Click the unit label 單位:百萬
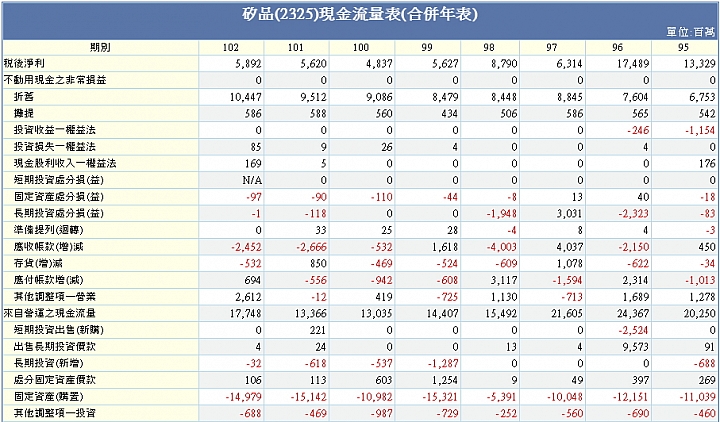Screen dimensions: 720x422 coord(691,32)
